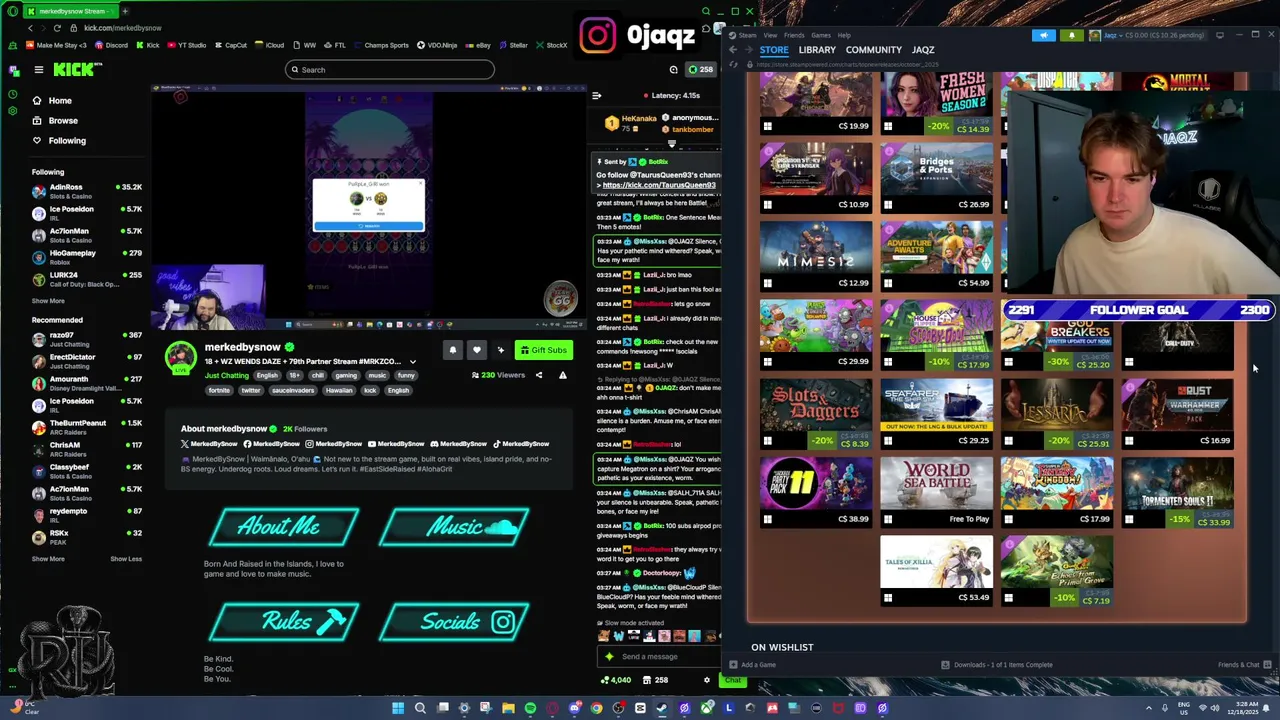This screenshot has height=720, width=1280.
Task: Collapse Kick chat with the arrow icon
Action: click(596, 95)
